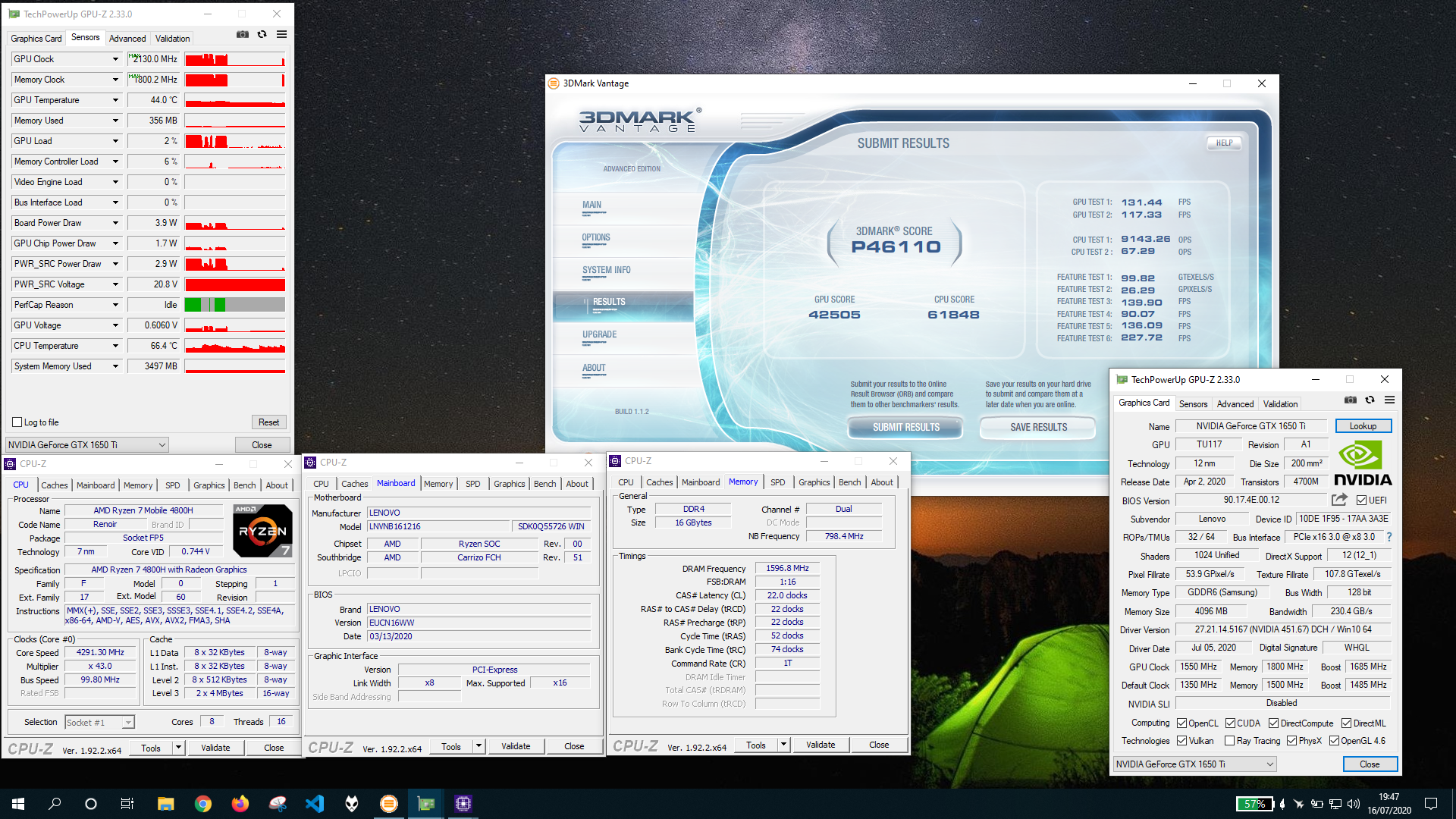Click the BIOS export share icon
The width and height of the screenshot is (1456, 819).
(x=1339, y=500)
